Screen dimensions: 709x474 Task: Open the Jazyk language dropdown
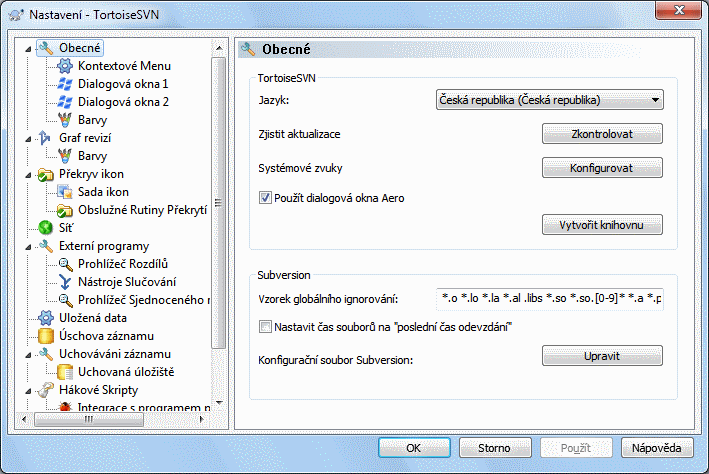click(549, 100)
